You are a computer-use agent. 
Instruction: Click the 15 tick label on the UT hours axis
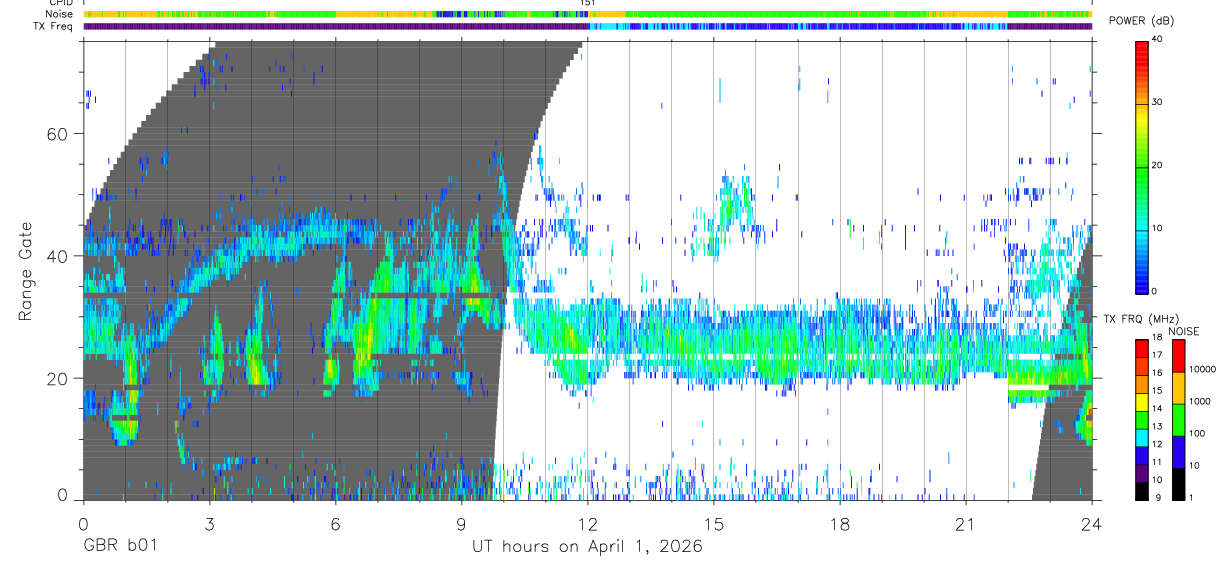(x=714, y=523)
